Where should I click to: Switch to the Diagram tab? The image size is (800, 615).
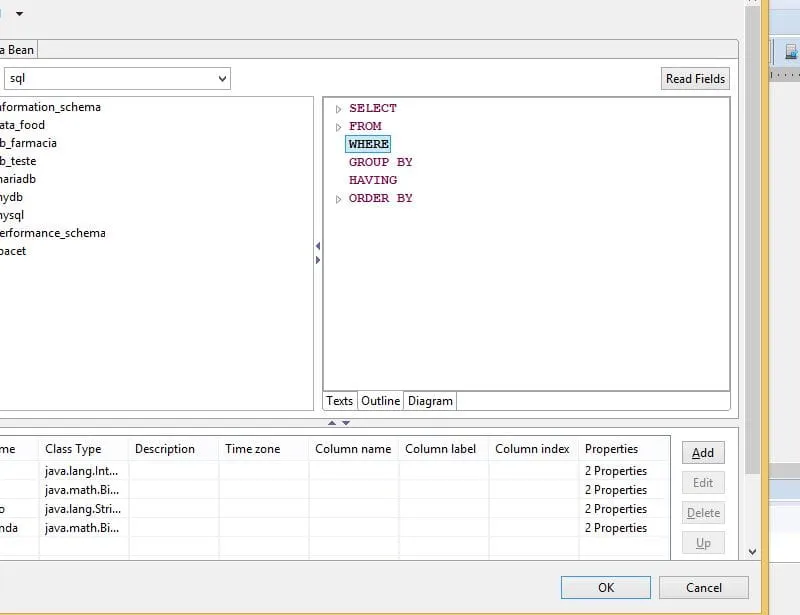click(x=430, y=401)
